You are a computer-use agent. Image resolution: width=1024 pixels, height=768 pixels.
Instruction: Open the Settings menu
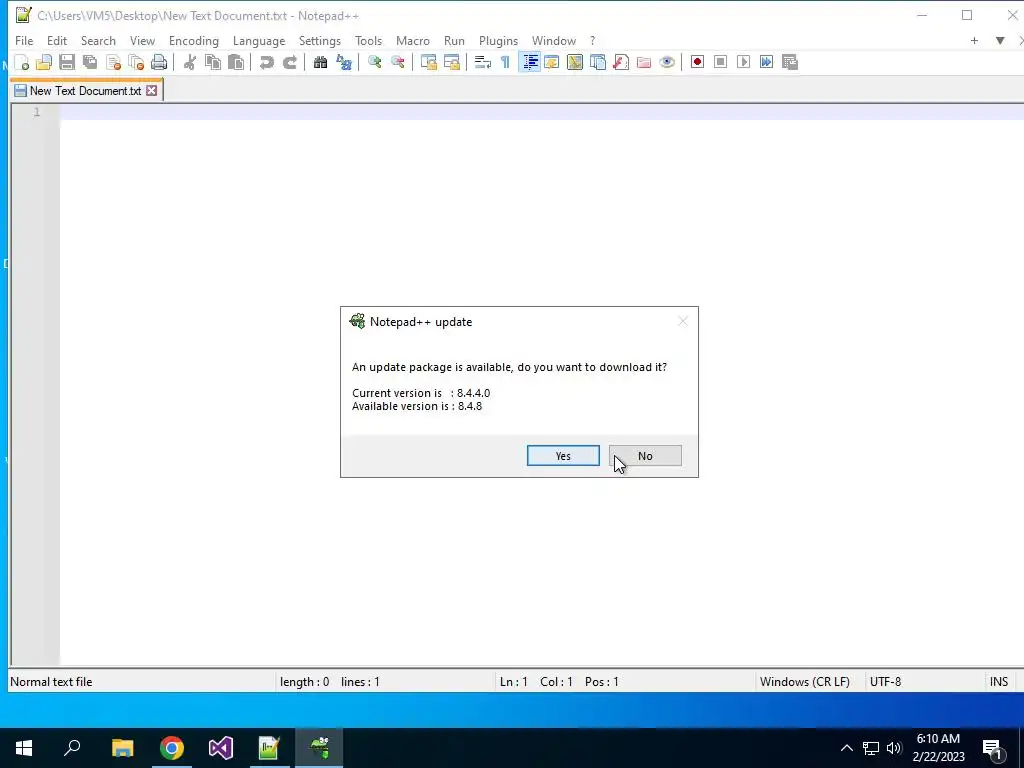pyautogui.click(x=320, y=40)
